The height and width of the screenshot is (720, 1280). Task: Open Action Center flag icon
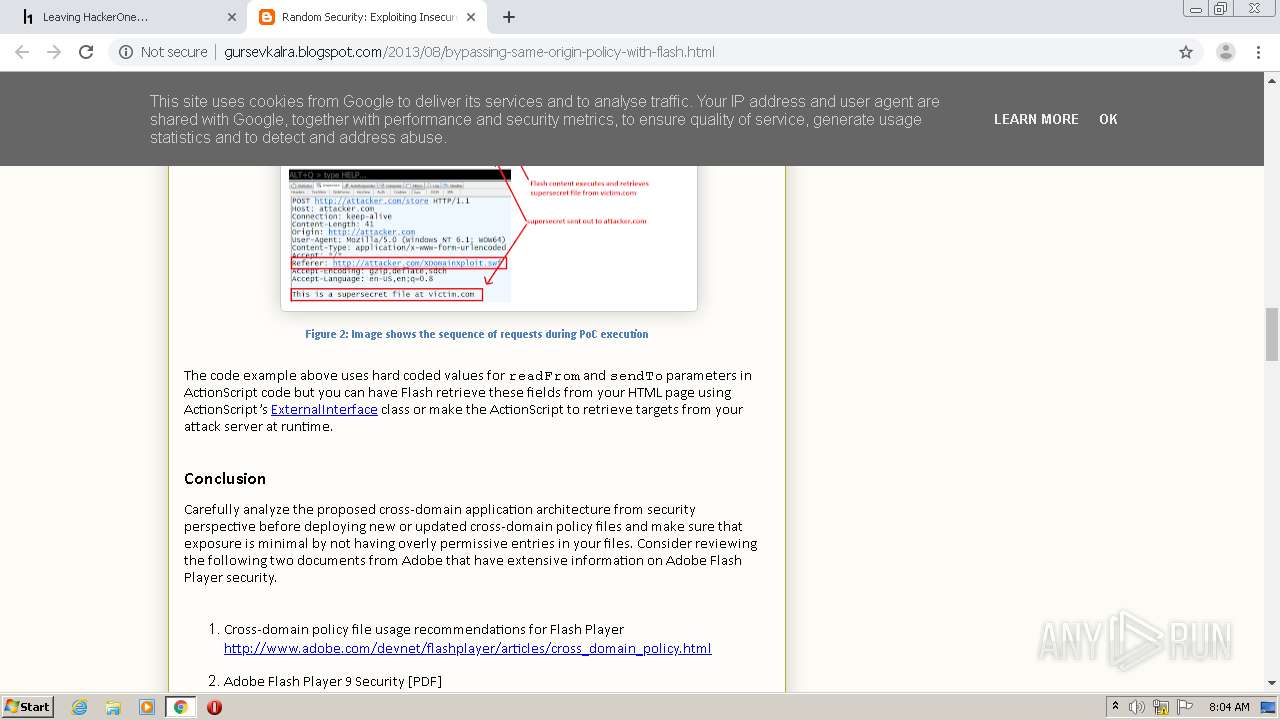click(1185, 707)
